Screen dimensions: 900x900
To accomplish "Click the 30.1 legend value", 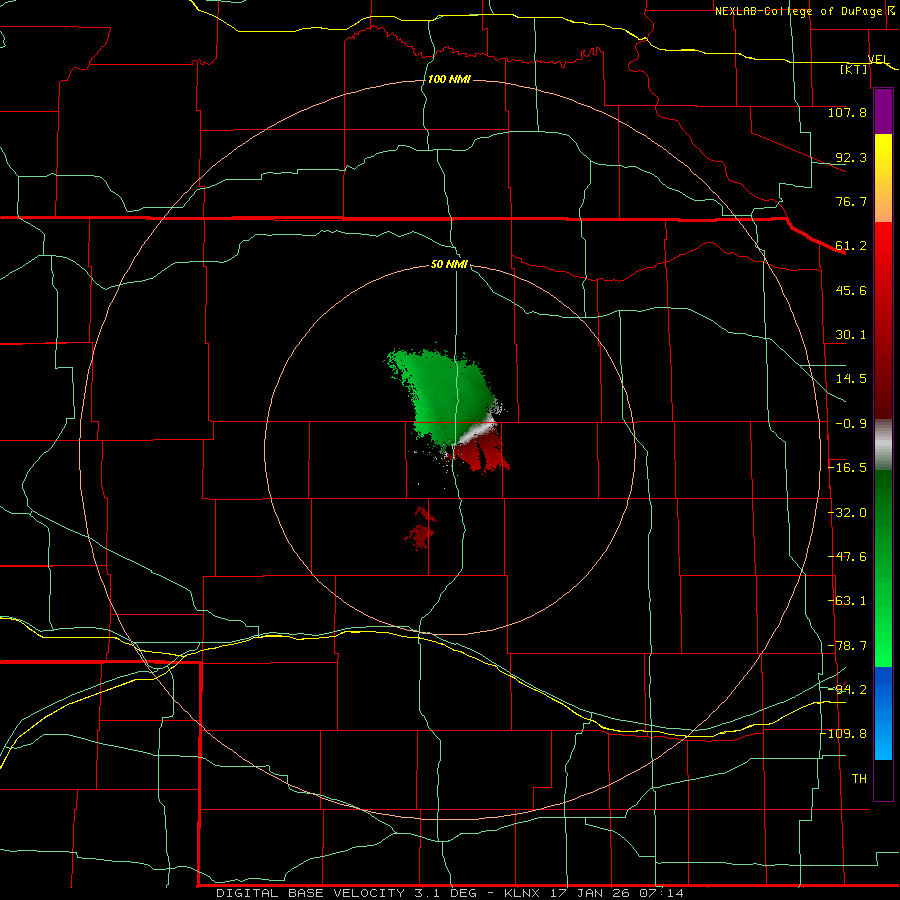I will point(851,335).
